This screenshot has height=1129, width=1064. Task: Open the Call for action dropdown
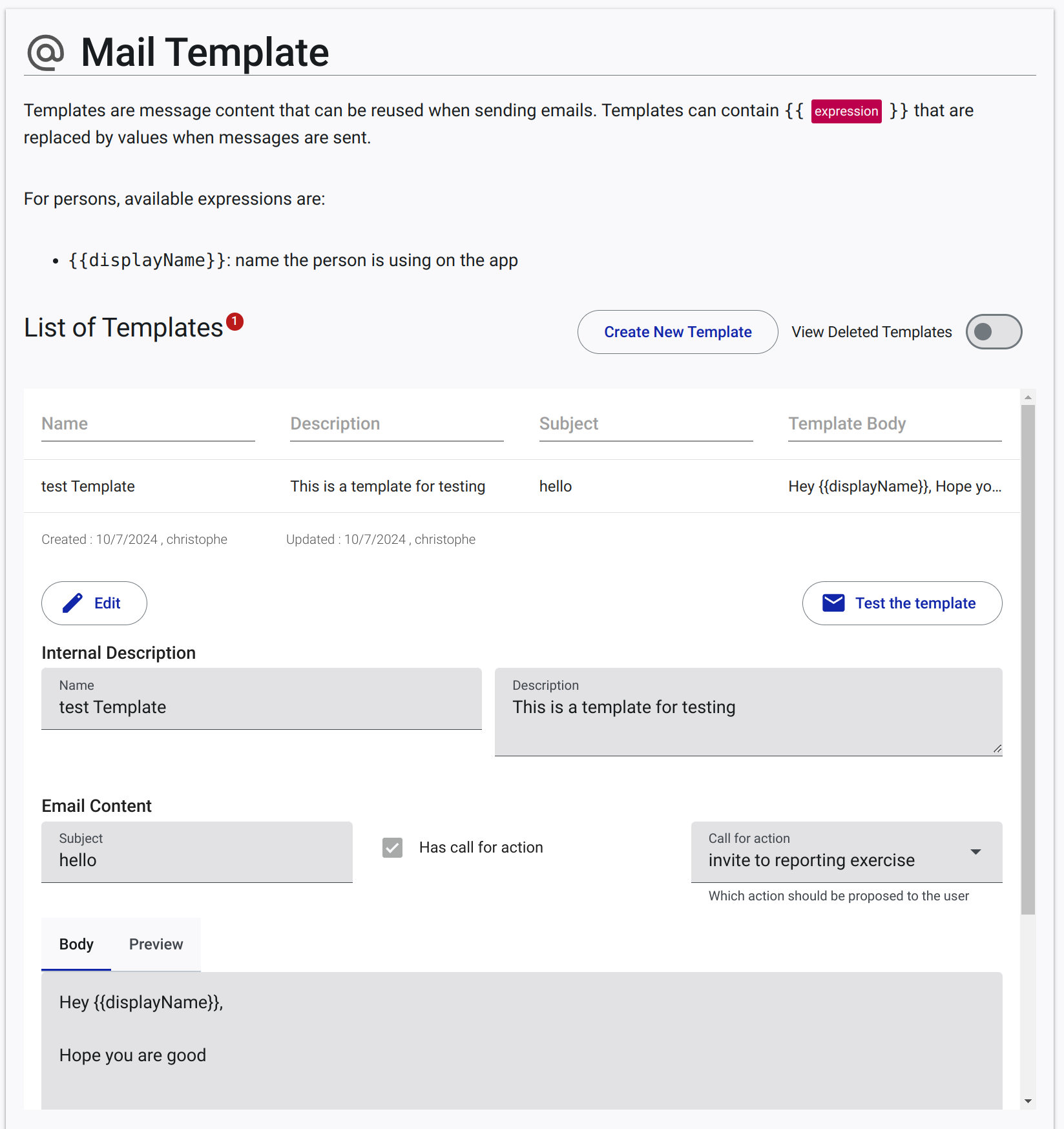[846, 852]
